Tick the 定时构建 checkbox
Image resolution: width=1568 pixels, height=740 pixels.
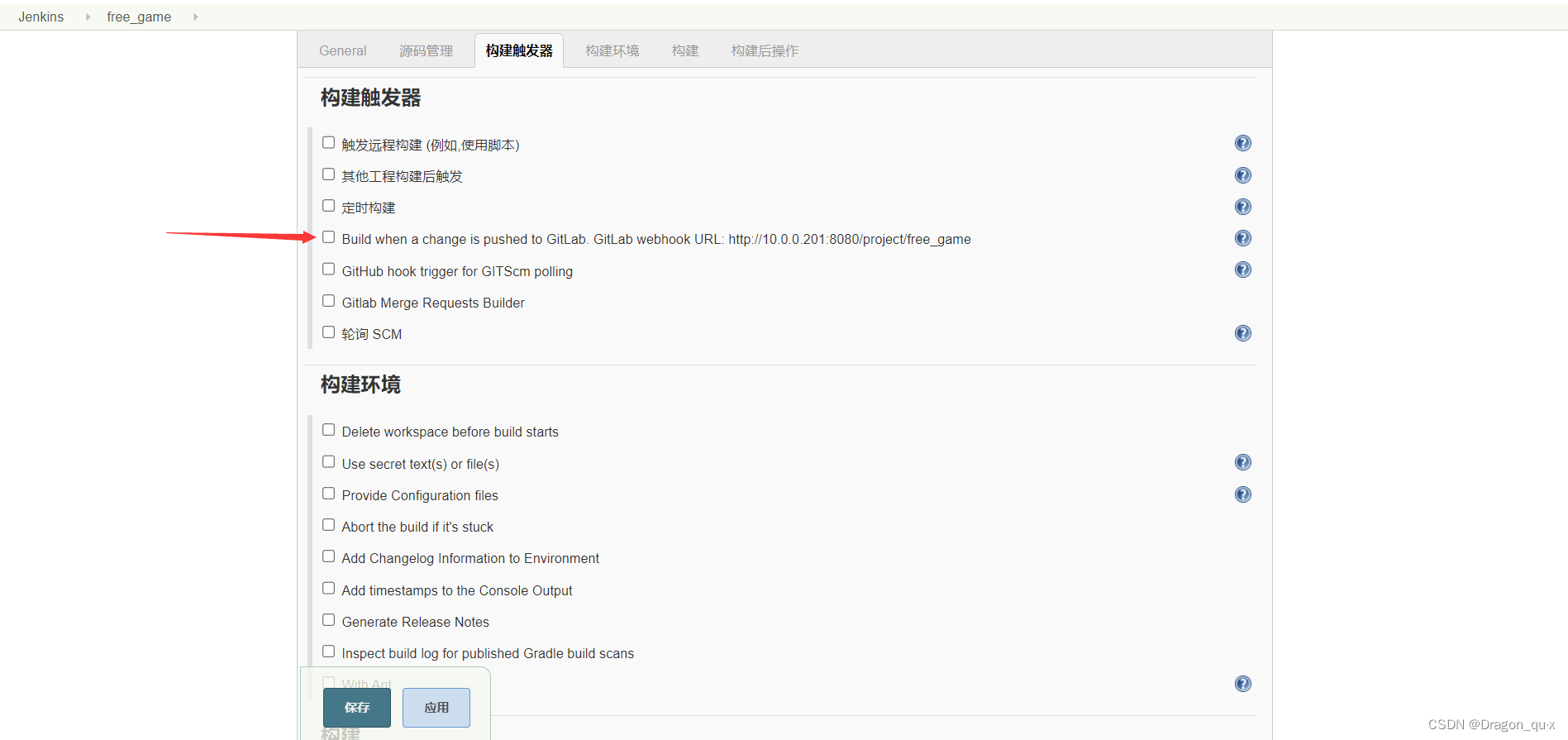point(328,206)
